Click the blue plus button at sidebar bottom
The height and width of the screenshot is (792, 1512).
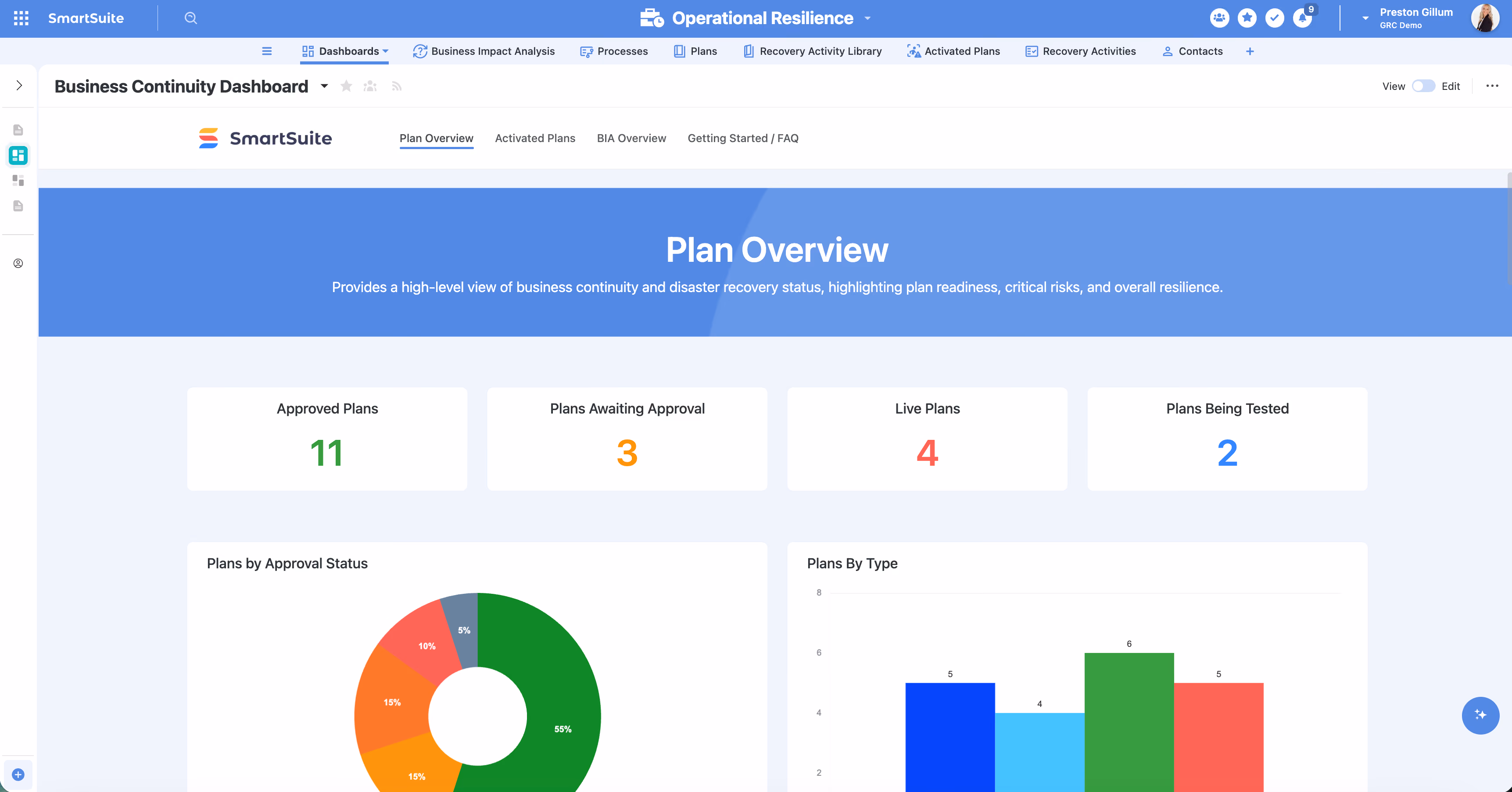coord(18,774)
